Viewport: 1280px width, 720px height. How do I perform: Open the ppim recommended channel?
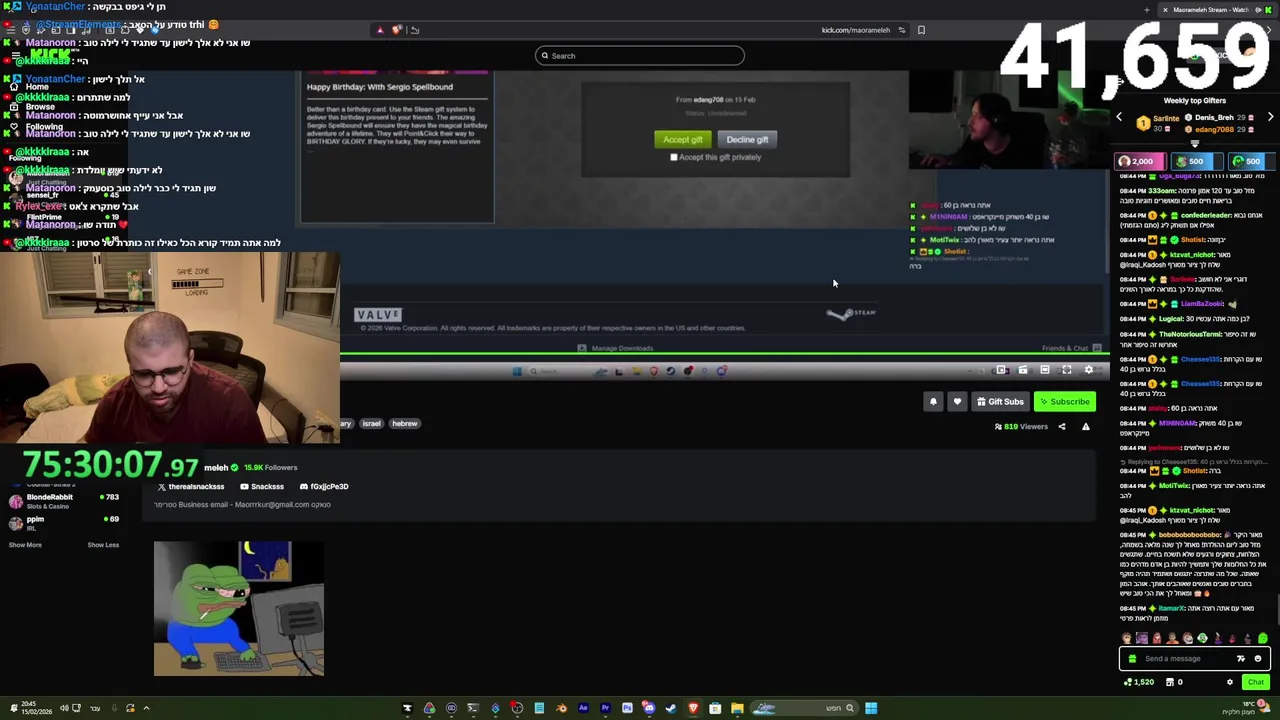64,523
